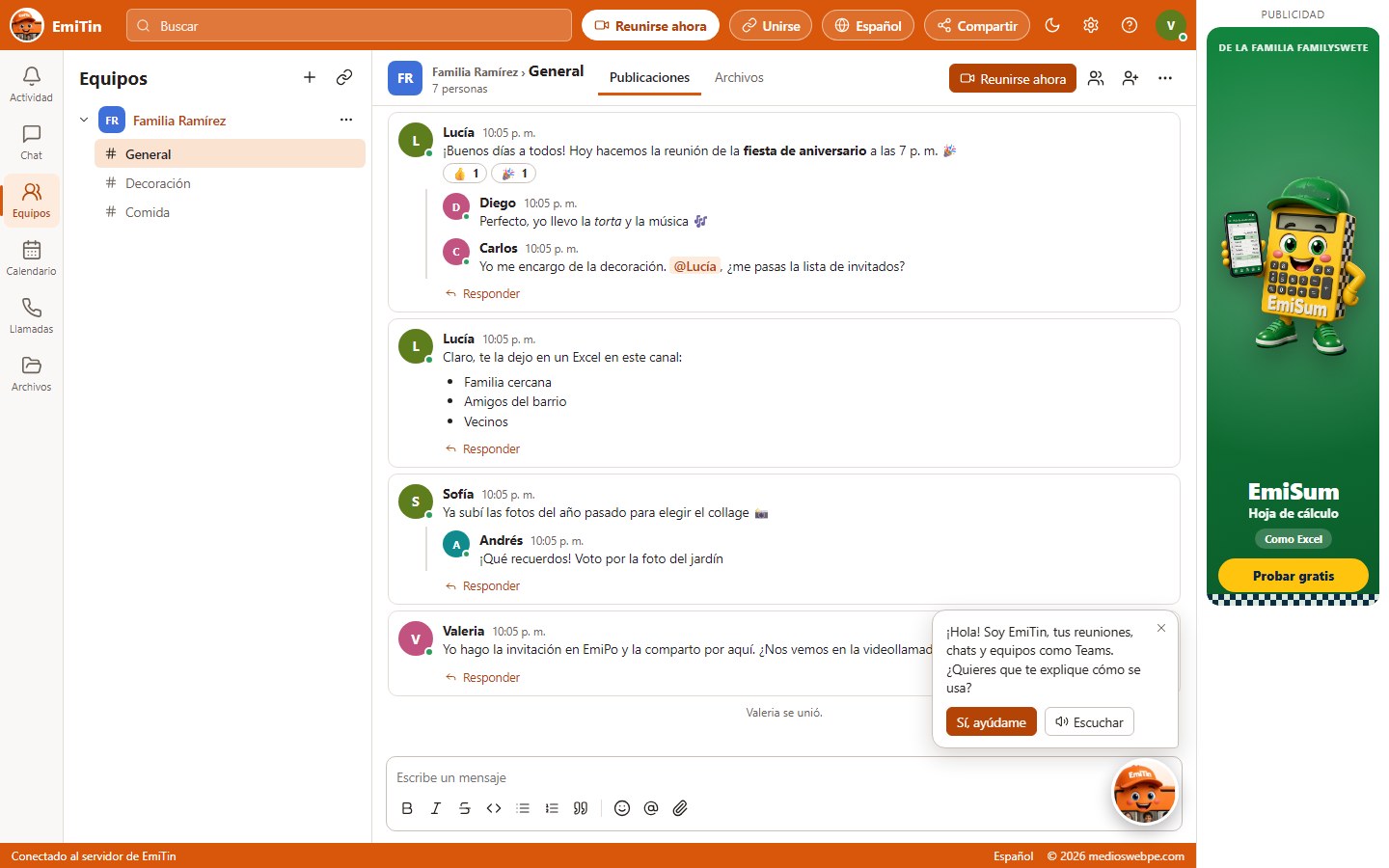This screenshot has width=1389, height=868.
Task: Open the settings gear icon
Action: (1091, 26)
